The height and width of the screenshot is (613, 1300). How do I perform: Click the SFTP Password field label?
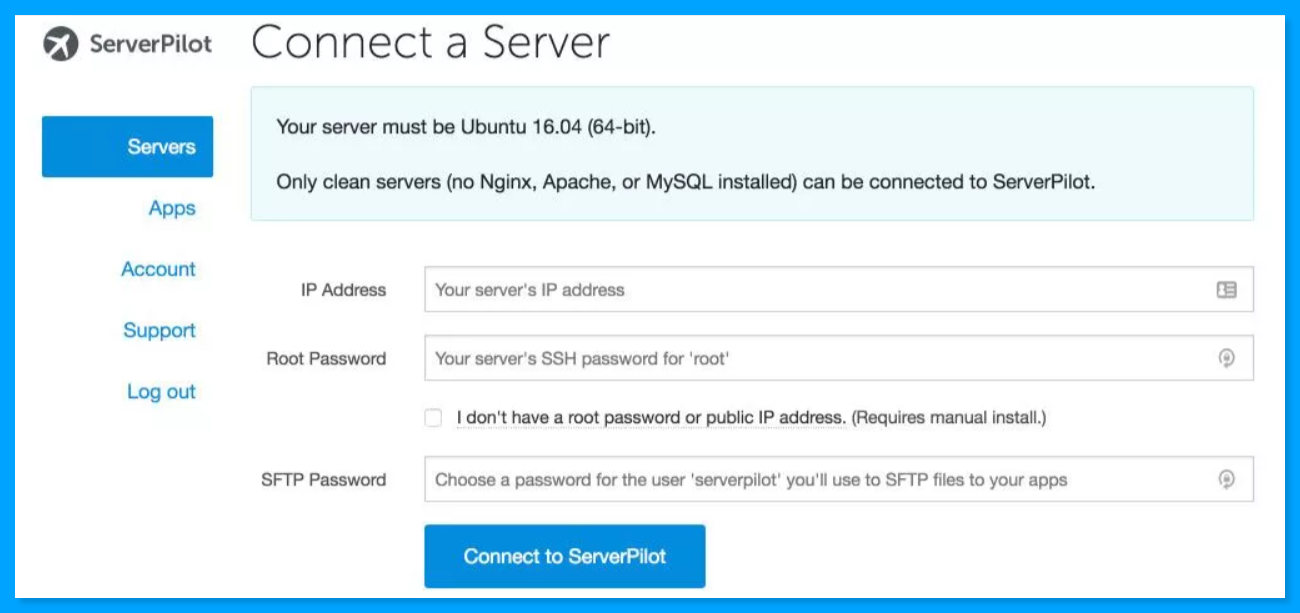tap(323, 480)
